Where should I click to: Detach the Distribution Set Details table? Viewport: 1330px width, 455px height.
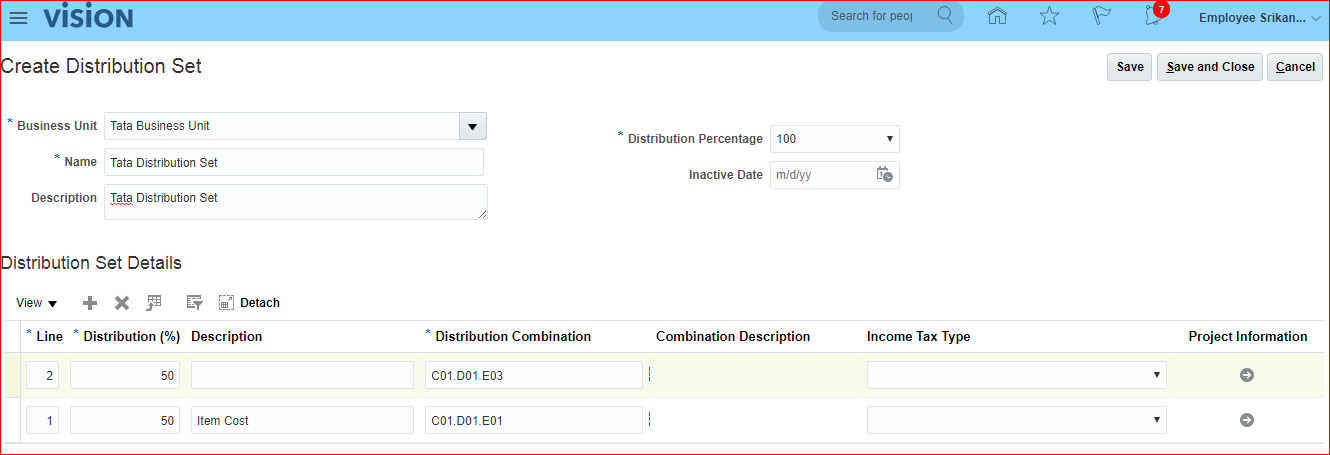coord(249,303)
